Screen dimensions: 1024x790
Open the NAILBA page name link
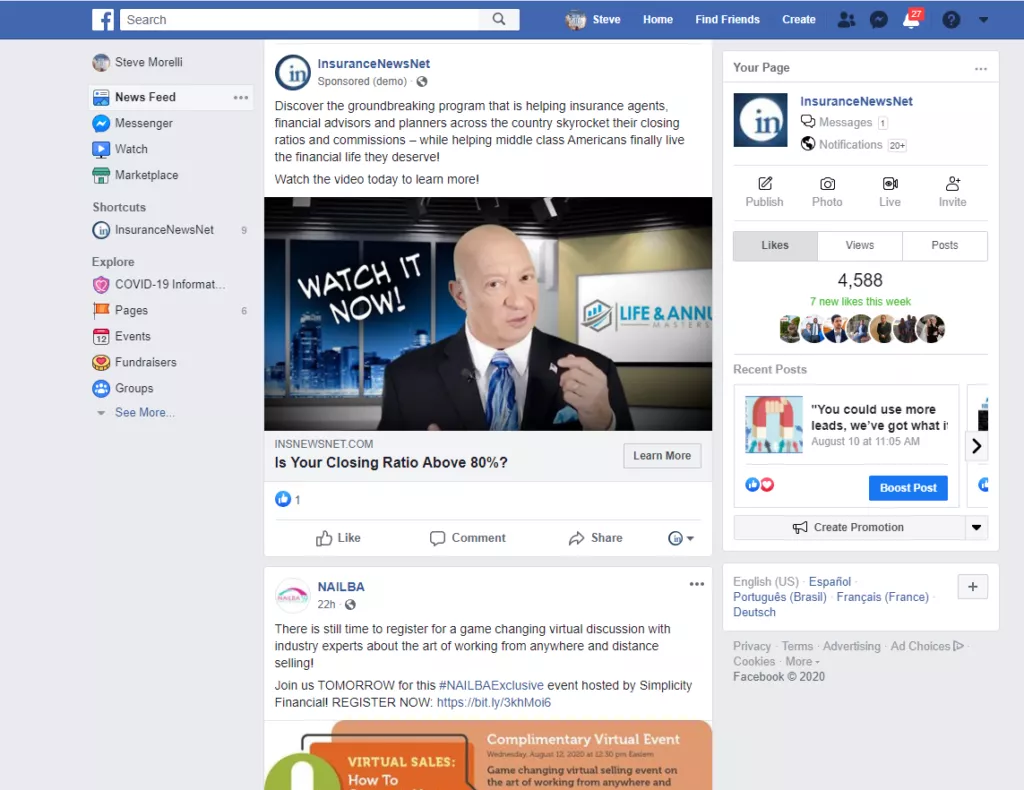[341, 587]
